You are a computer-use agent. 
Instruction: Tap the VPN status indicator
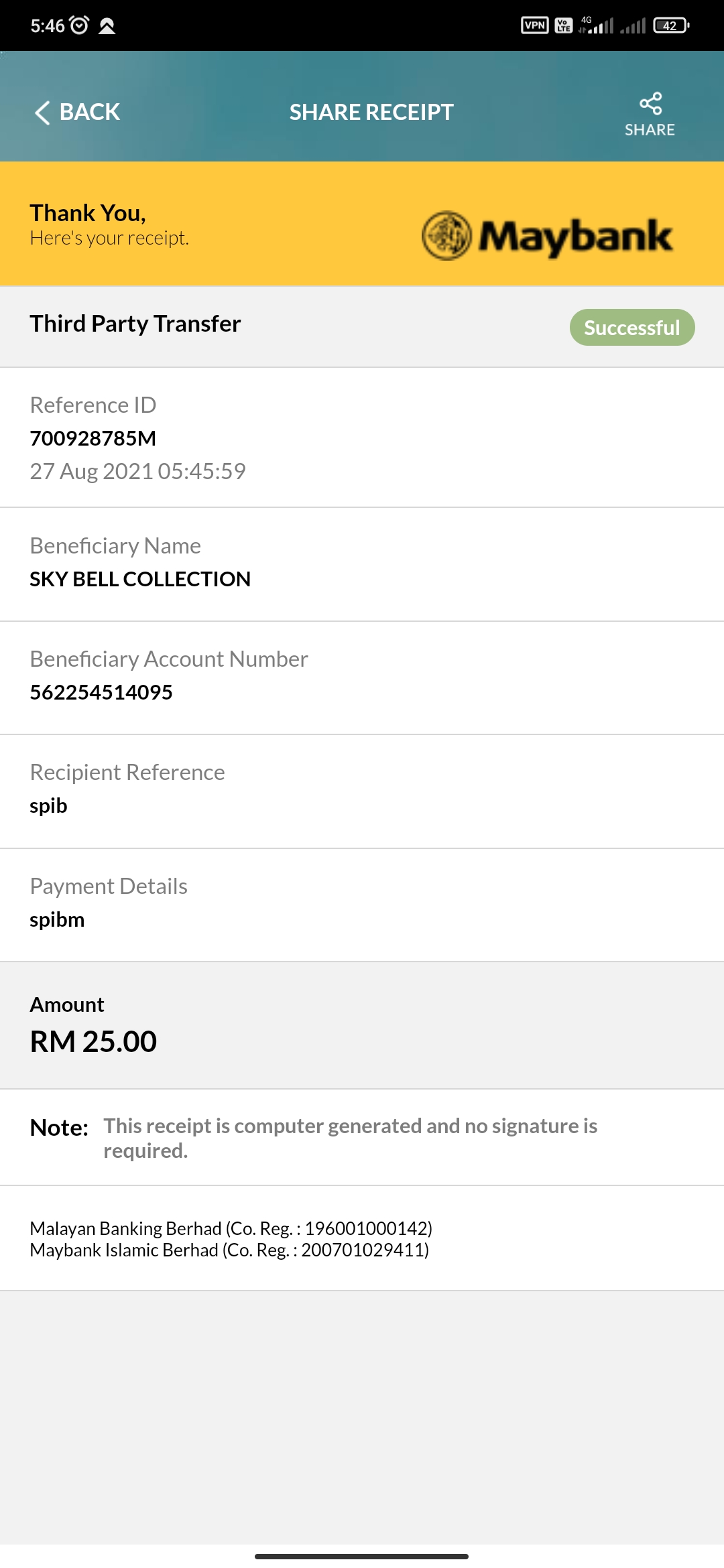pos(534,25)
